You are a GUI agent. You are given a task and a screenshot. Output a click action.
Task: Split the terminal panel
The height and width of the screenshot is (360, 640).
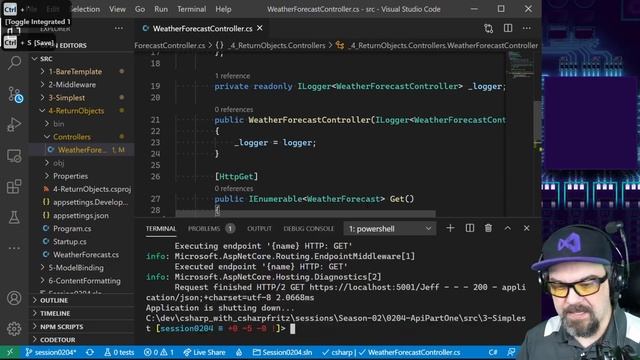click(470, 228)
